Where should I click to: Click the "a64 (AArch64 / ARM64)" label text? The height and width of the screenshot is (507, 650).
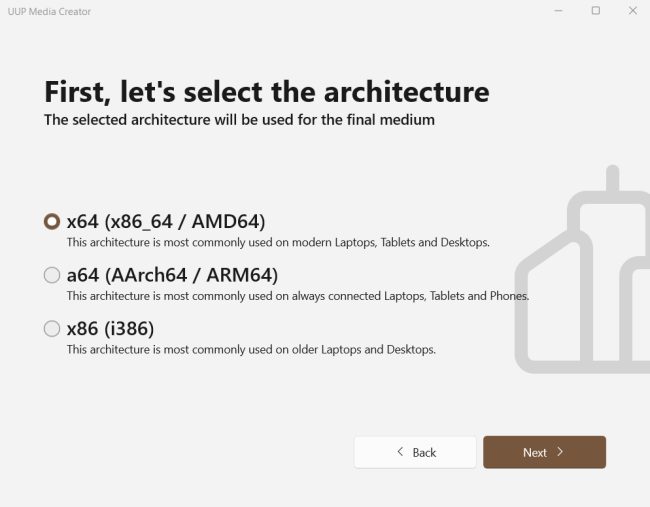pos(172,274)
